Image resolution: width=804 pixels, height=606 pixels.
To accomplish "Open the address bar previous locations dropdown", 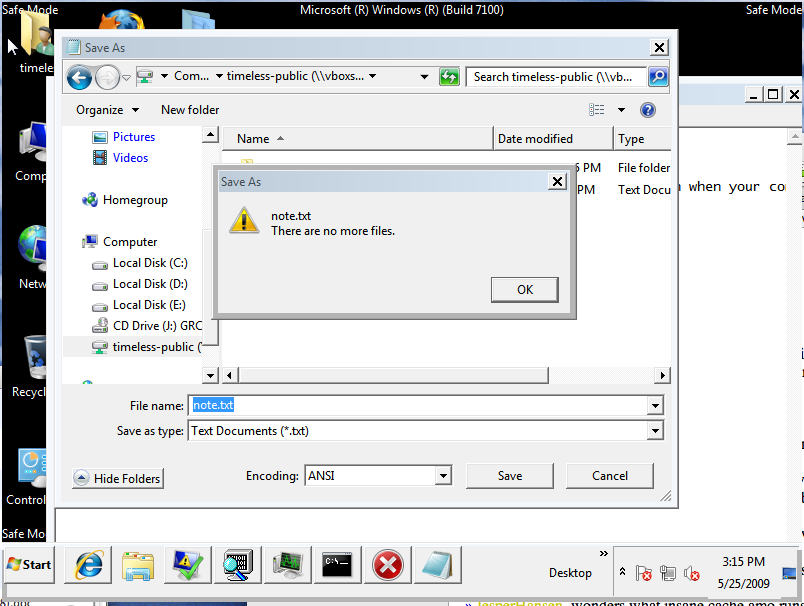I will (x=424, y=77).
